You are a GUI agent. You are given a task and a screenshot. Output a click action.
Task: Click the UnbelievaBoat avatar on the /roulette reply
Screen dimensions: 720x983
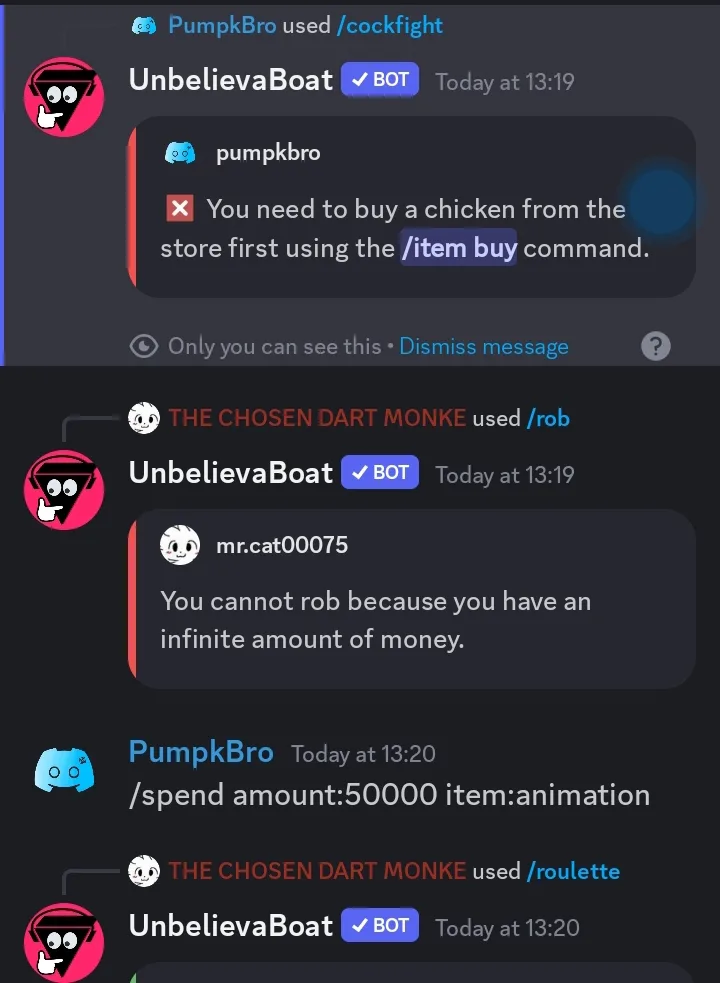(x=64, y=943)
